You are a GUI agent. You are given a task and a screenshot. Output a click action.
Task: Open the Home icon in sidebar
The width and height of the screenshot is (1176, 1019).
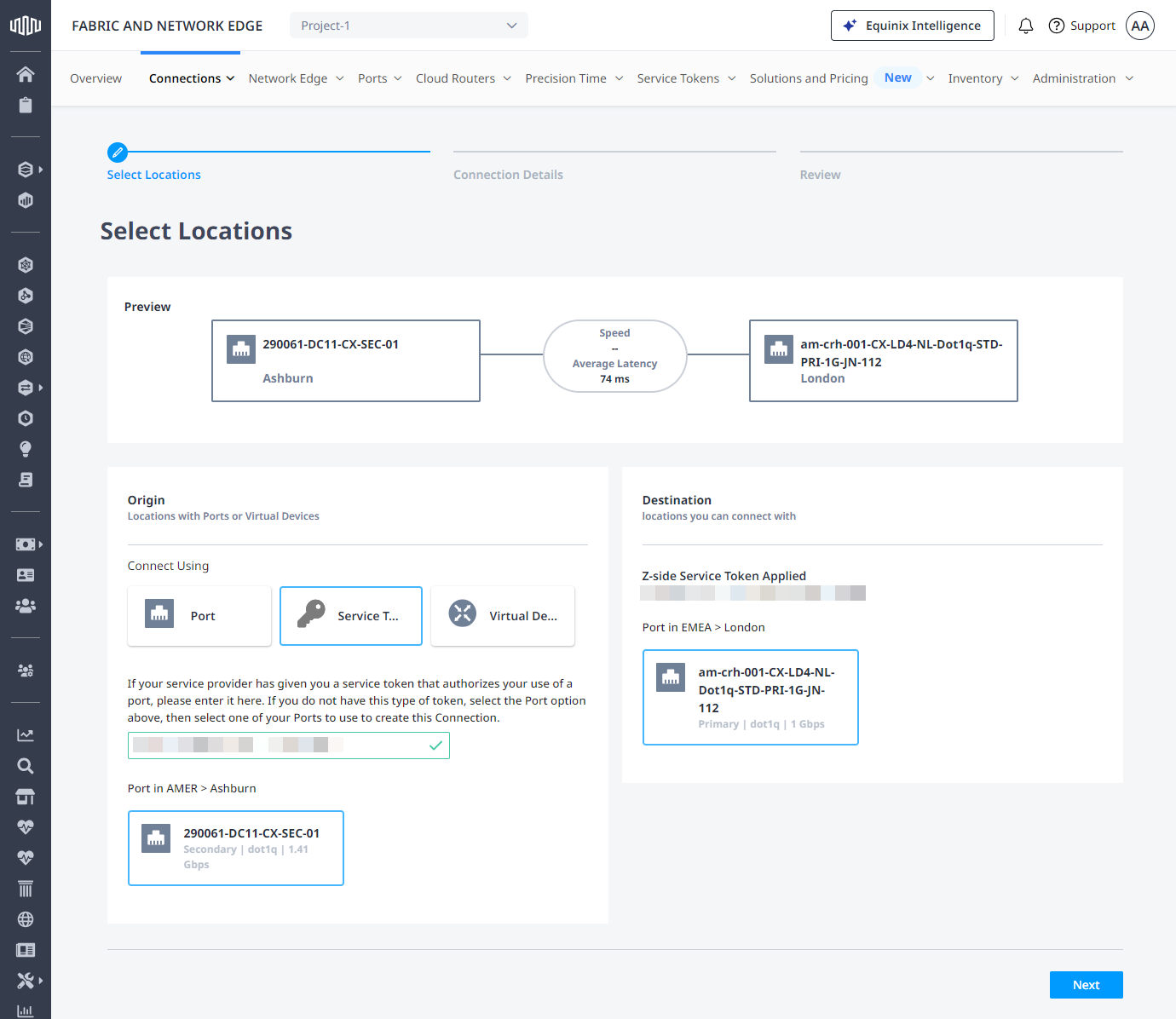pos(26,74)
